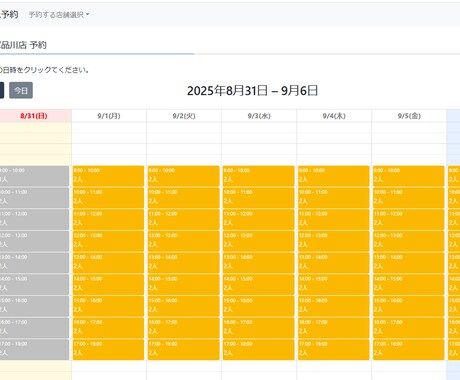
Task: Choose 9/2(火) 15:00-16:00 time slot
Action: 184,306
